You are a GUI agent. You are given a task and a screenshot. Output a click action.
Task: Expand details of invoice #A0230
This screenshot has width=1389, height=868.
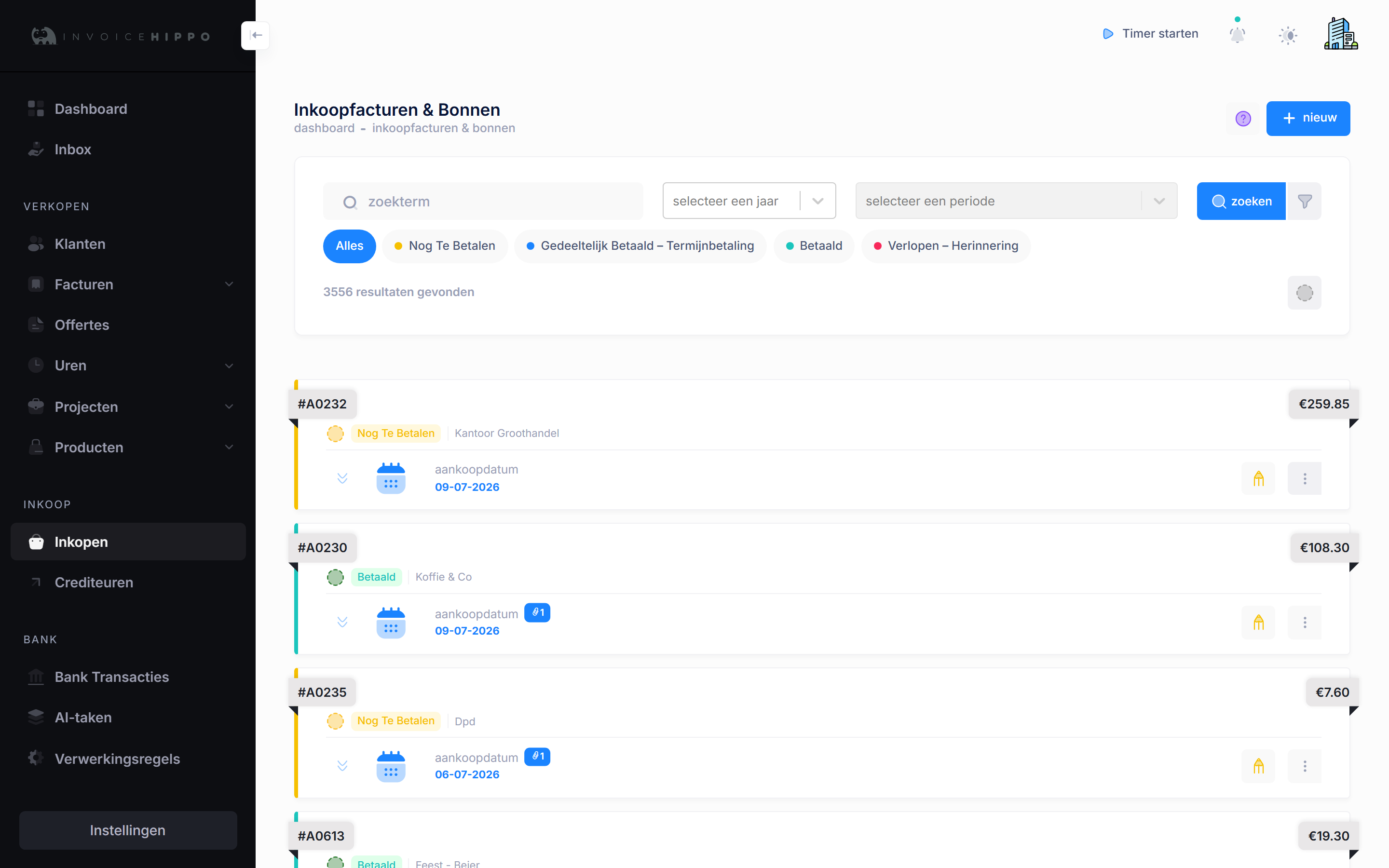coord(342,622)
